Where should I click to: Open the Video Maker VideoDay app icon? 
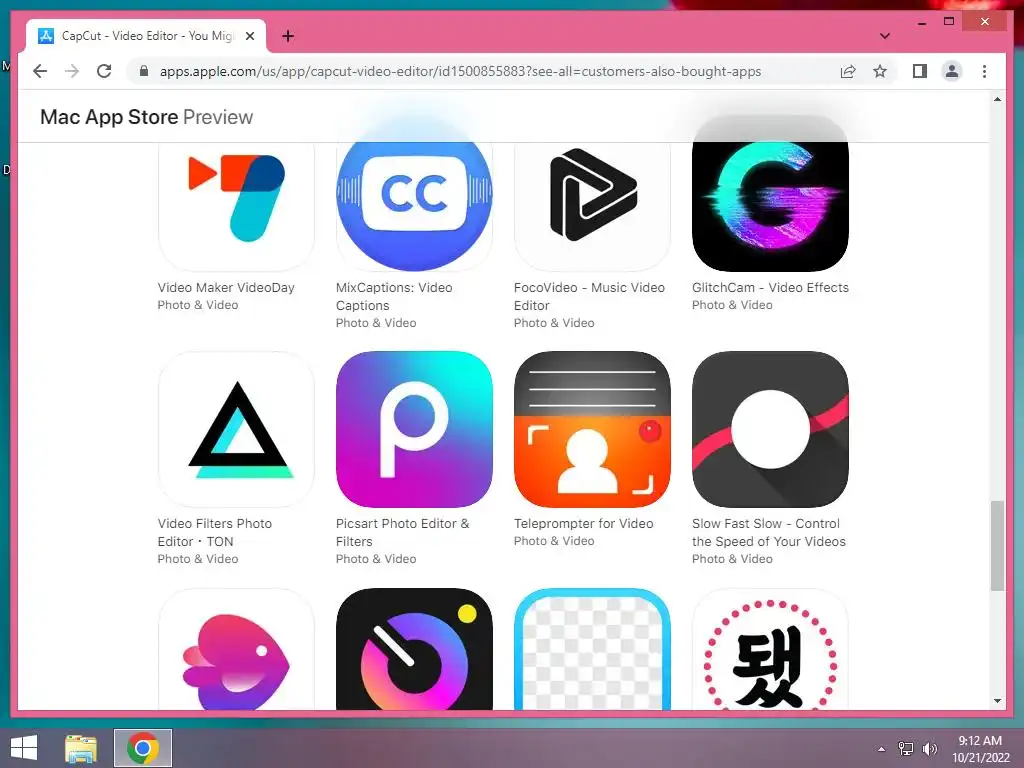click(x=236, y=206)
